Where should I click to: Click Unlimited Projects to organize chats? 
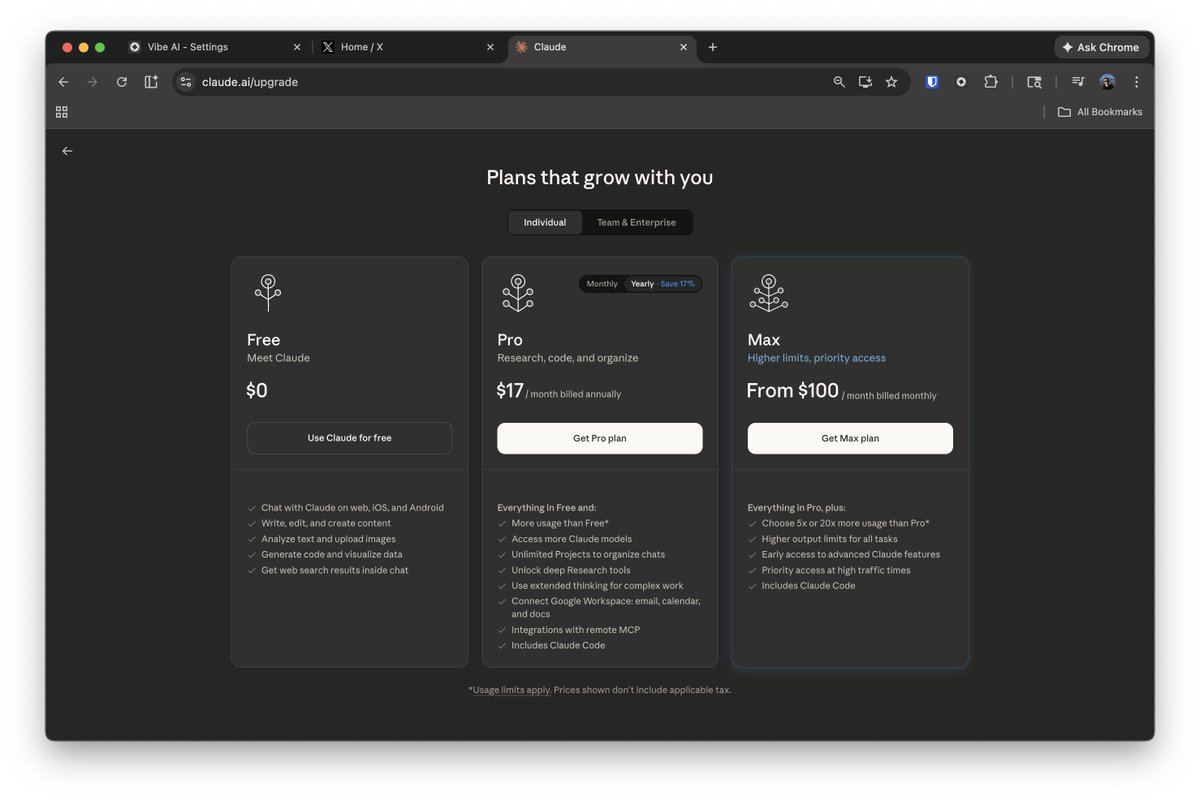[588, 554]
